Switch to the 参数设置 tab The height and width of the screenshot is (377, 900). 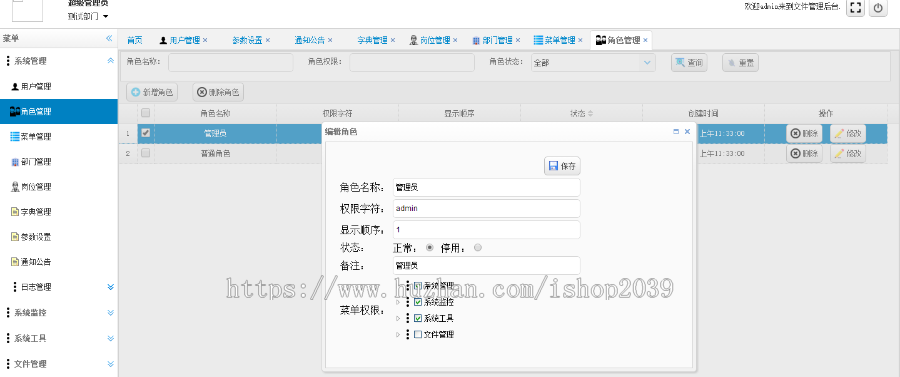click(x=247, y=40)
